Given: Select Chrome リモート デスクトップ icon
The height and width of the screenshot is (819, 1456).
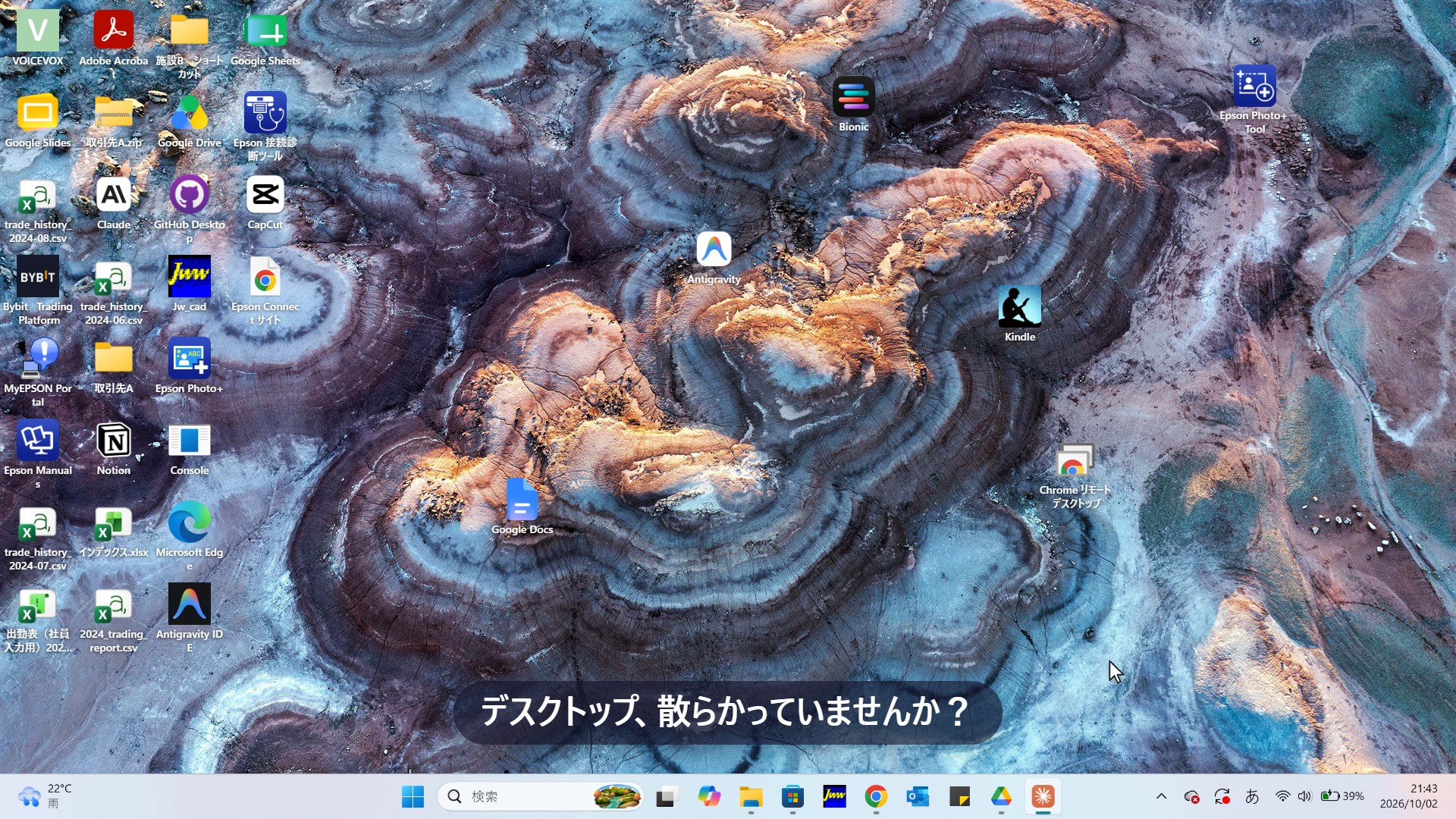Looking at the screenshot, I should click(x=1075, y=475).
